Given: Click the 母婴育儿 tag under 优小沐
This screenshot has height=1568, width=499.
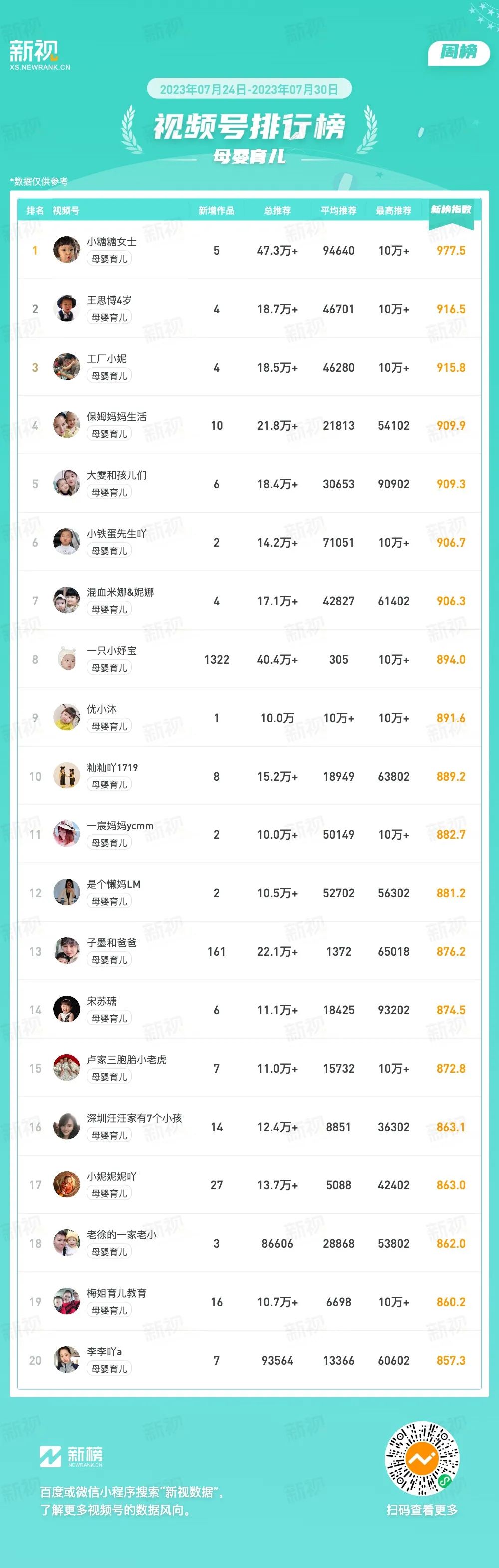Looking at the screenshot, I should (x=110, y=726).
